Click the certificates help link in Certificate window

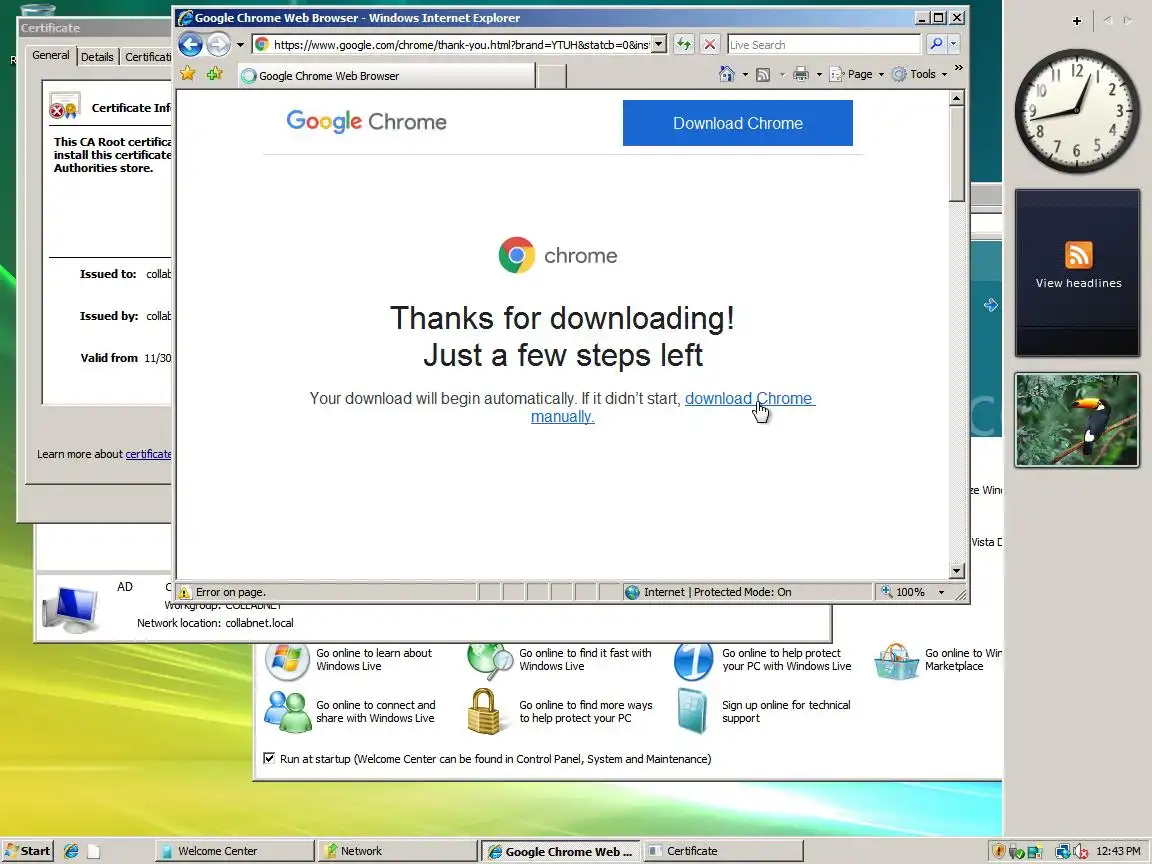click(148, 454)
